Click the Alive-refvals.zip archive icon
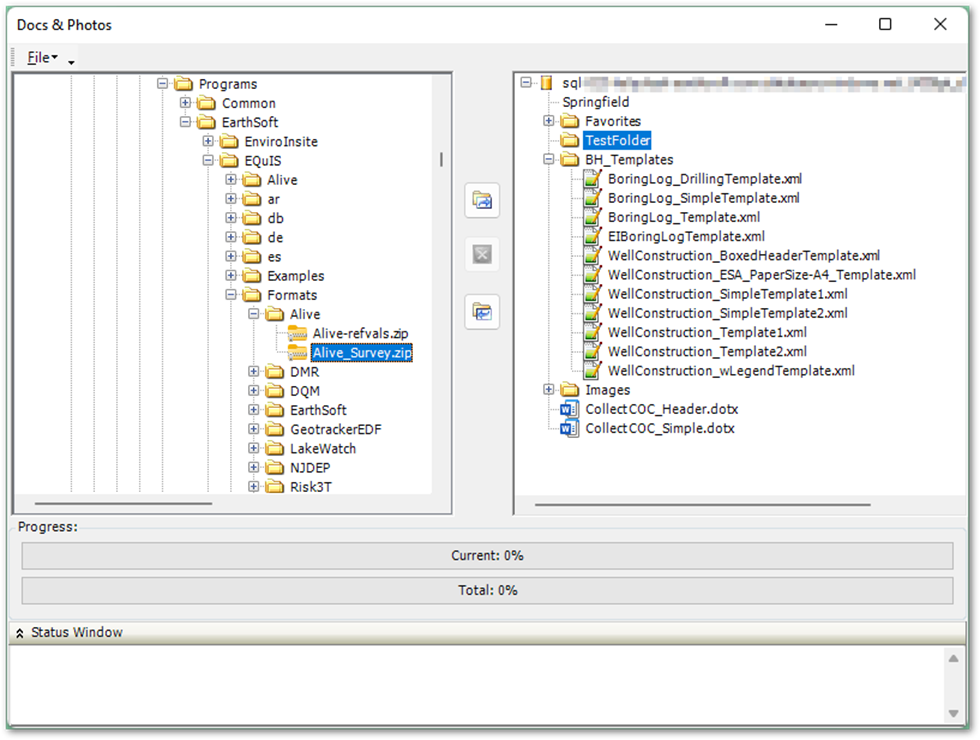 (x=298, y=333)
